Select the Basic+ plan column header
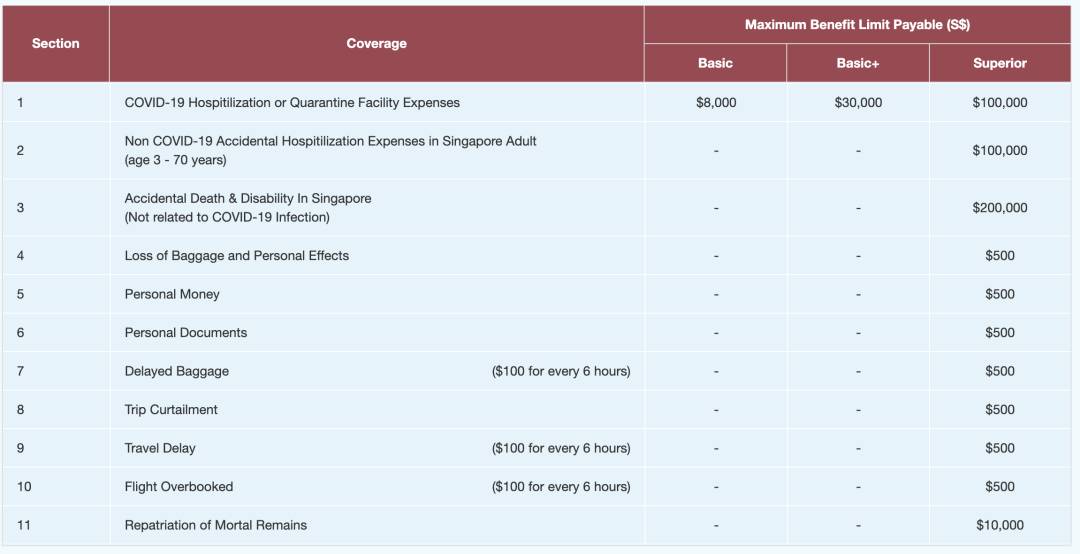 click(x=858, y=63)
